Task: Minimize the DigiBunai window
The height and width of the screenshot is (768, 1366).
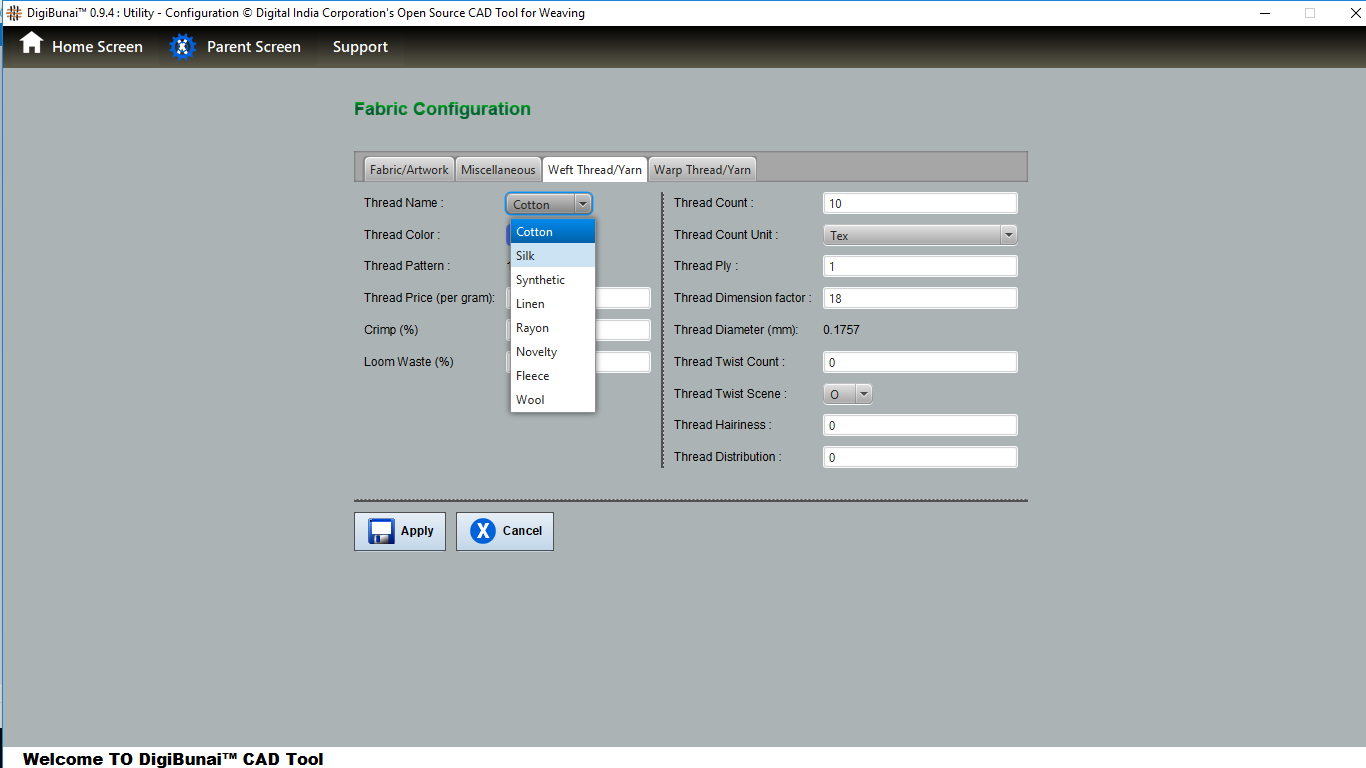Action: pos(1266,13)
